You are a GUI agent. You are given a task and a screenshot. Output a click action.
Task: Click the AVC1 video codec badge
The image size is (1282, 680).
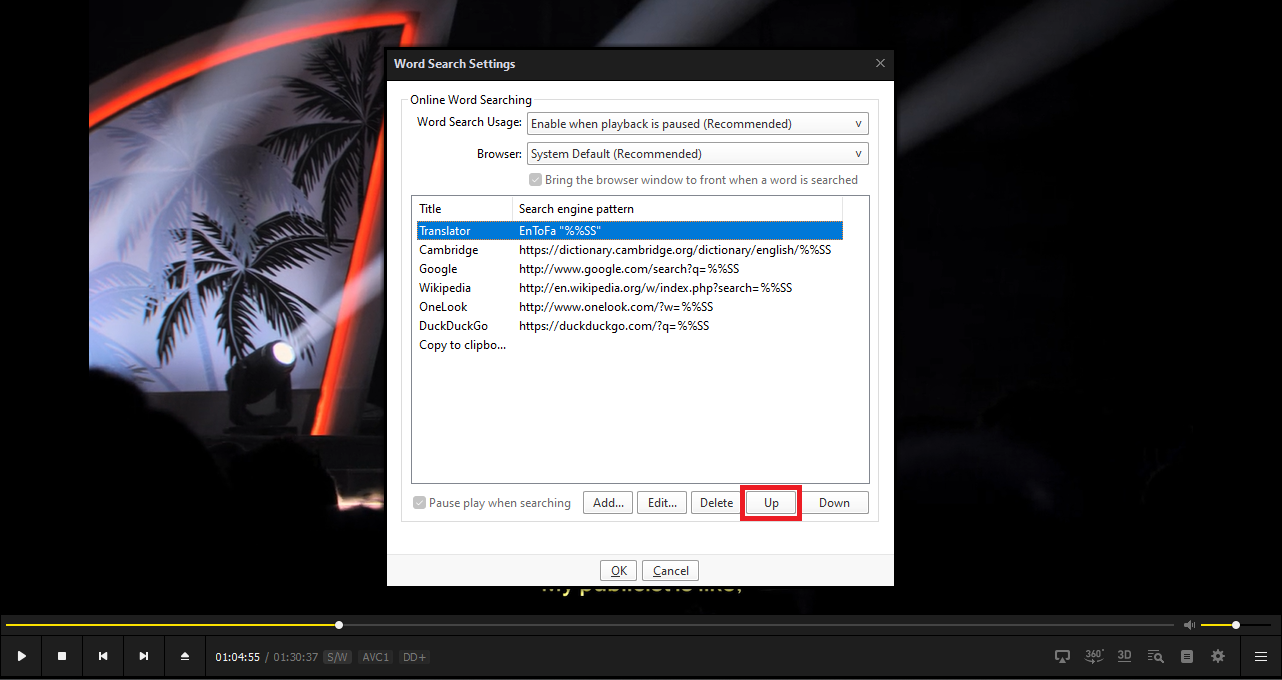tap(375, 657)
